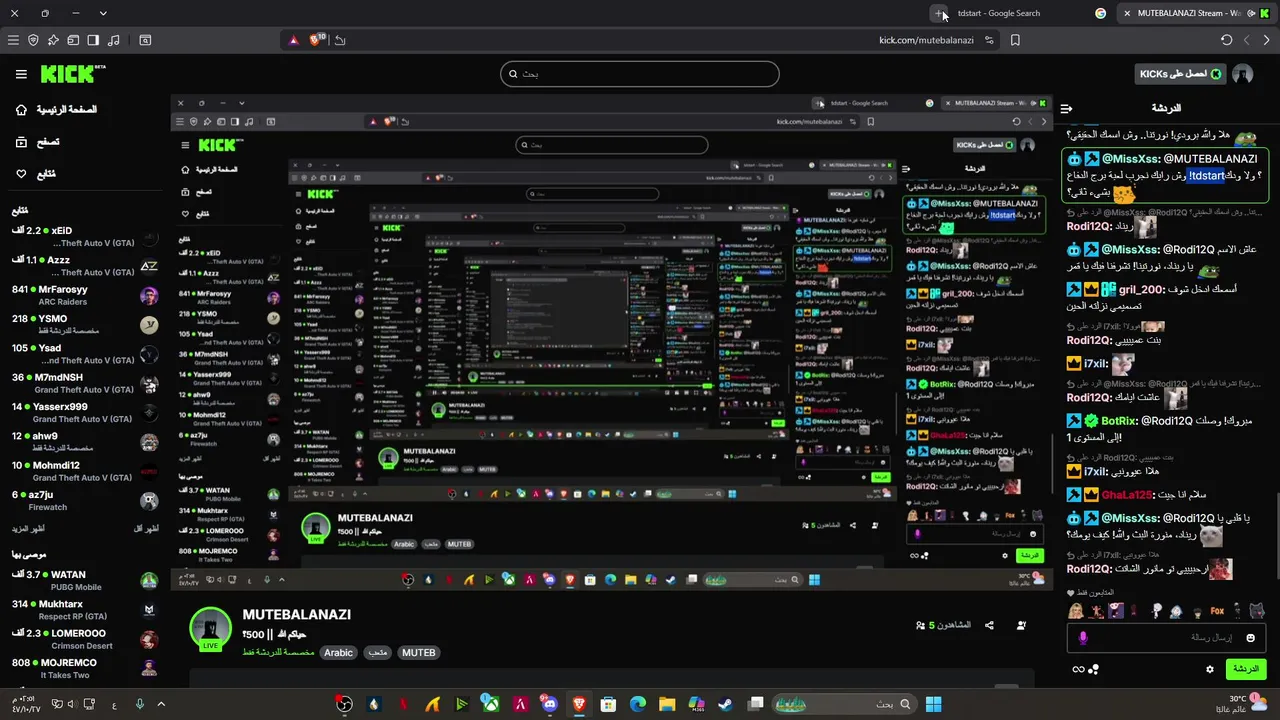Image resolution: width=1280 pixels, height=720 pixels.
Task: Open Steam from the taskbar
Action: 726,704
